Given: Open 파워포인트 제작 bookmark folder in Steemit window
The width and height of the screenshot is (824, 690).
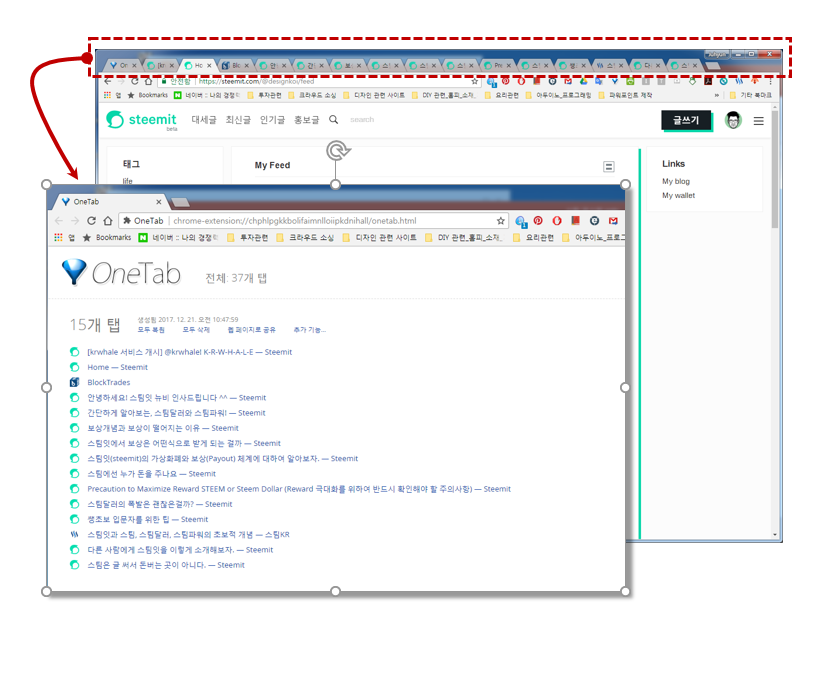Looking at the screenshot, I should tap(625, 95).
